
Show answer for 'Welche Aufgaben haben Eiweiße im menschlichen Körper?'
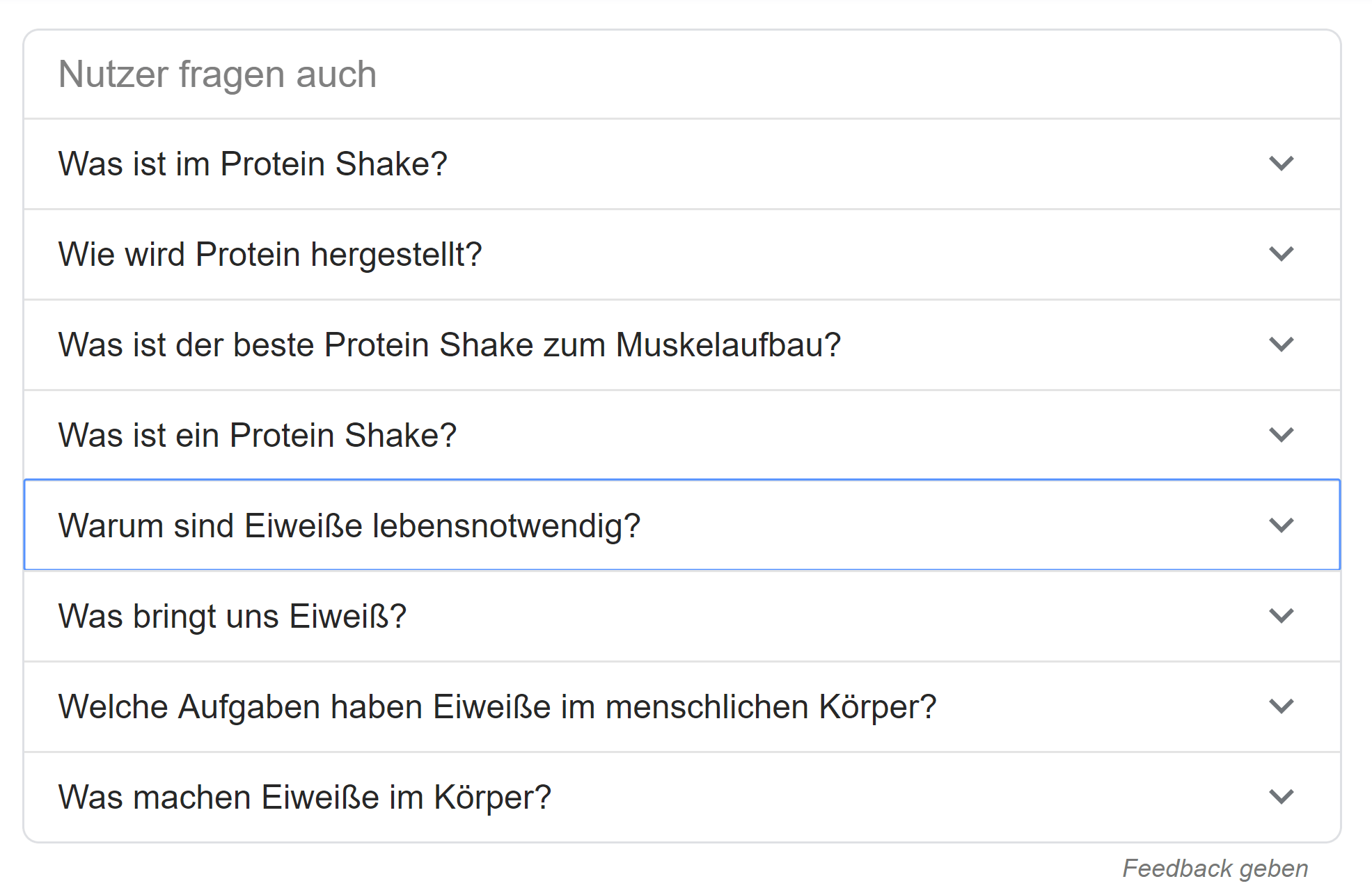coord(497,707)
